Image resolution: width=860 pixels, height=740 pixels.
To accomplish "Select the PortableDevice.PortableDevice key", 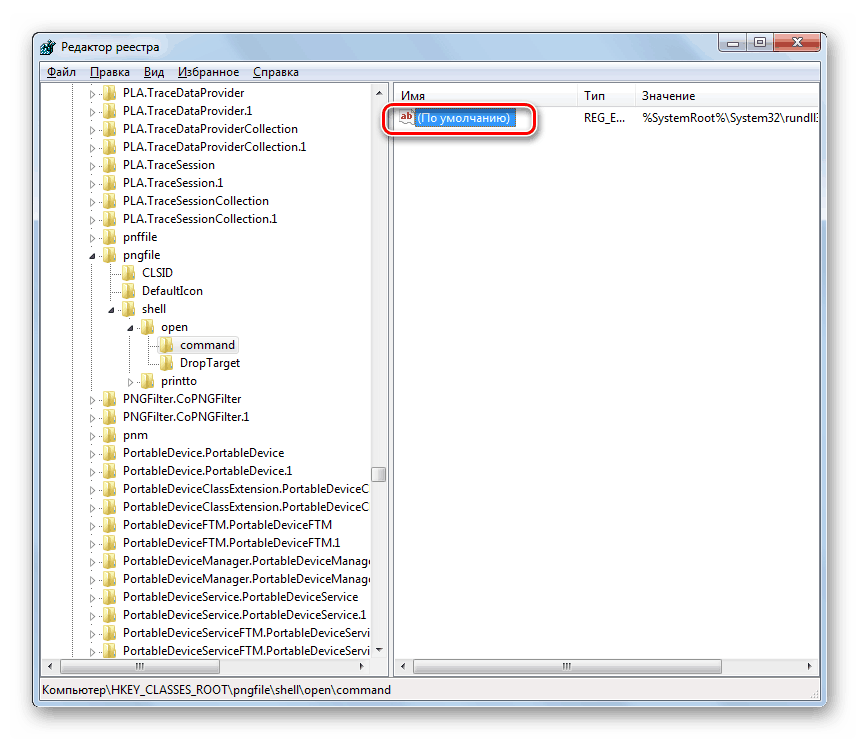I will (202, 452).
